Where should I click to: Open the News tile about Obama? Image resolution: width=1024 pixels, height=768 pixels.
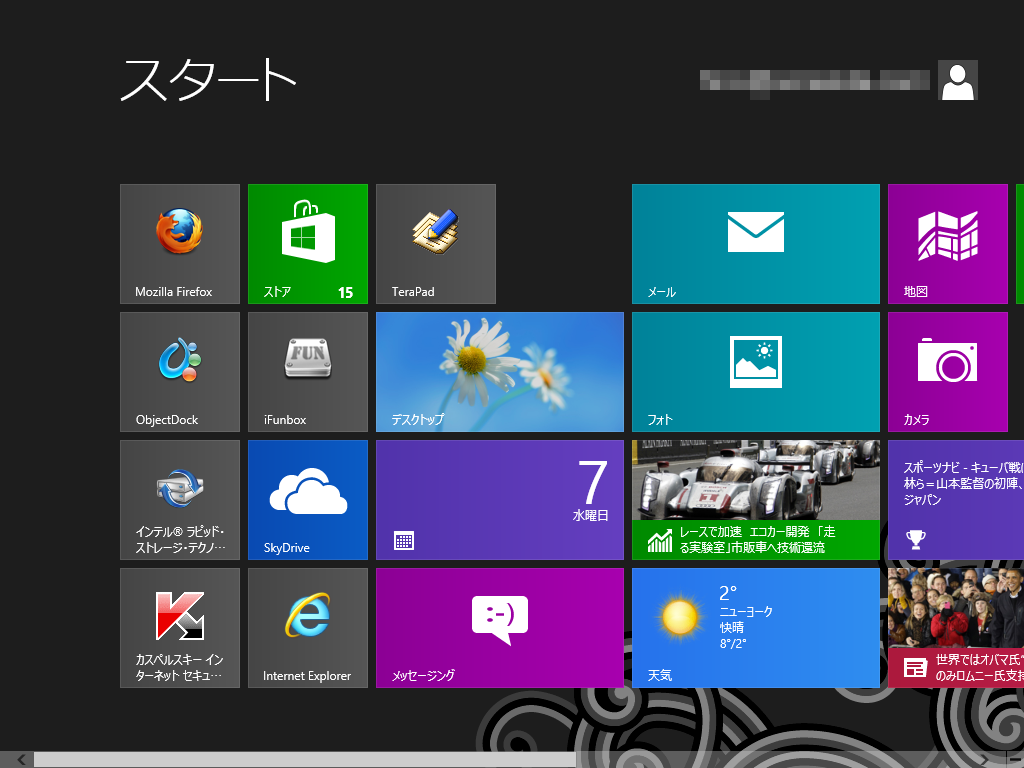tap(956, 628)
